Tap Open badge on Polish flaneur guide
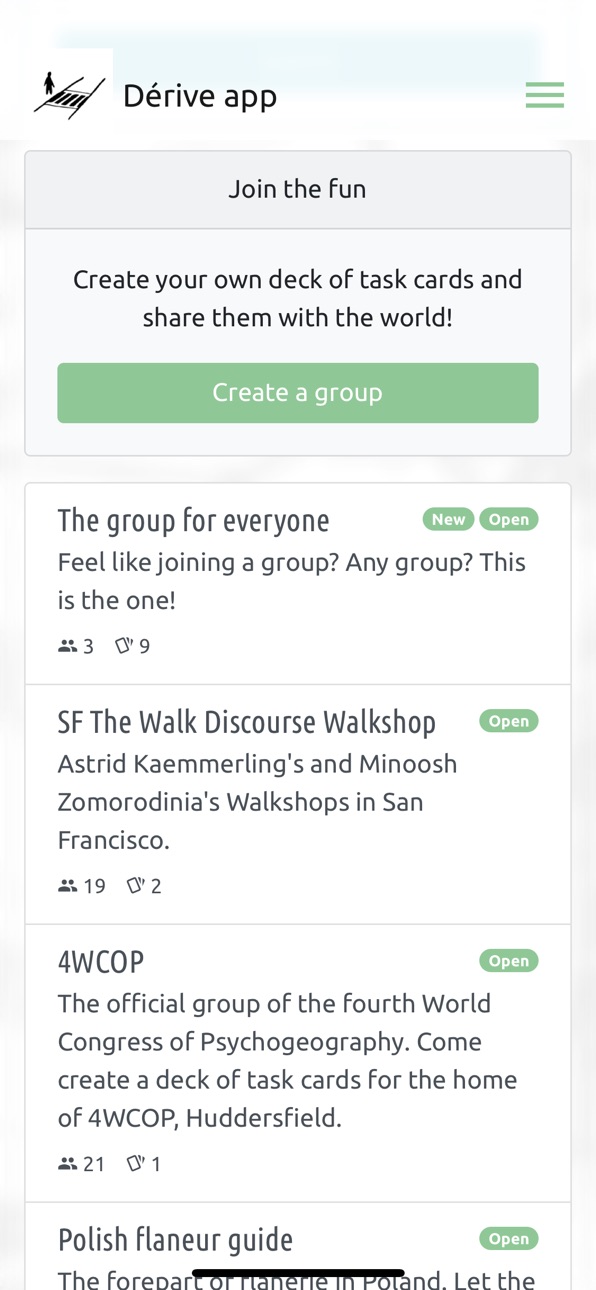The width and height of the screenshot is (596, 1290). (x=509, y=1239)
